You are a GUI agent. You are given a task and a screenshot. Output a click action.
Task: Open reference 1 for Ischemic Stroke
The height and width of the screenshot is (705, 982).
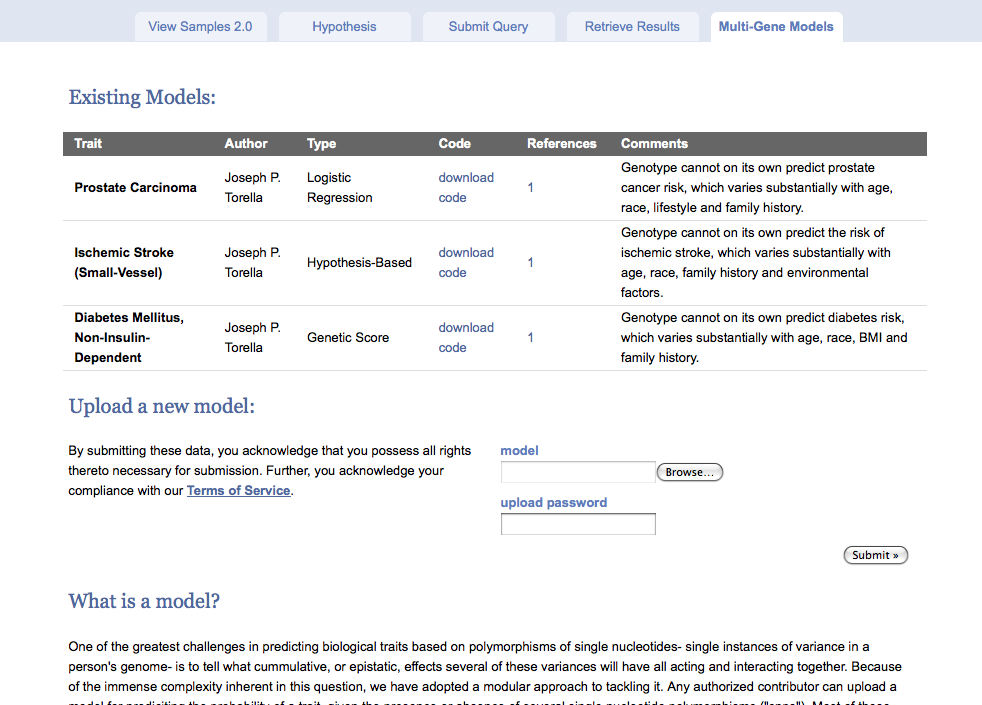530,263
